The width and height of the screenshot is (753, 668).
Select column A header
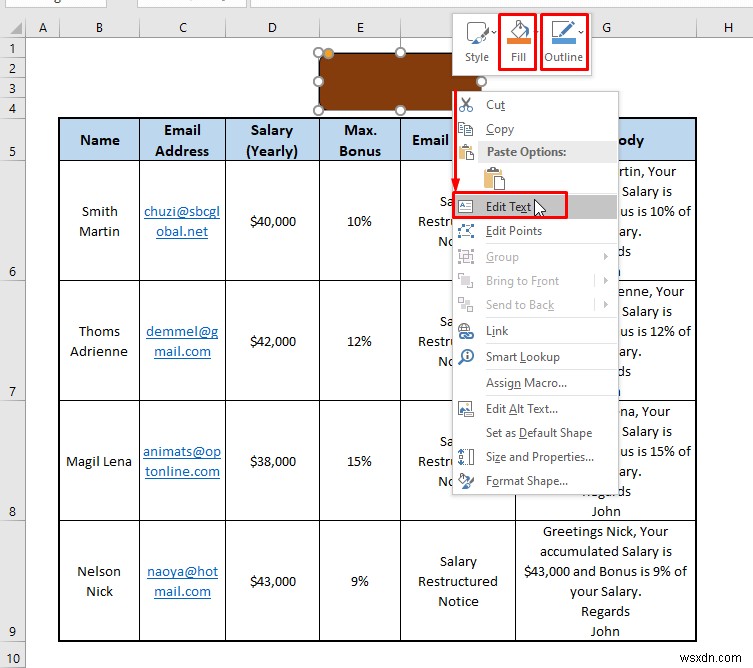(43, 28)
